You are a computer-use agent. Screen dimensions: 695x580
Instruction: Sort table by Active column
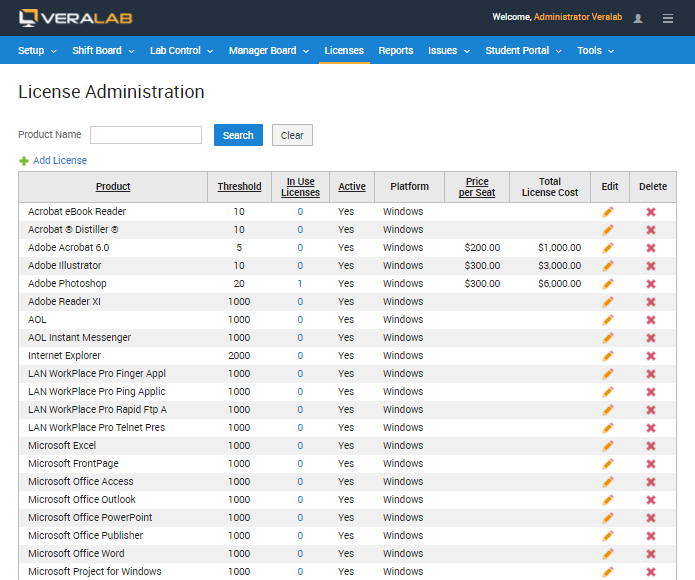352,187
